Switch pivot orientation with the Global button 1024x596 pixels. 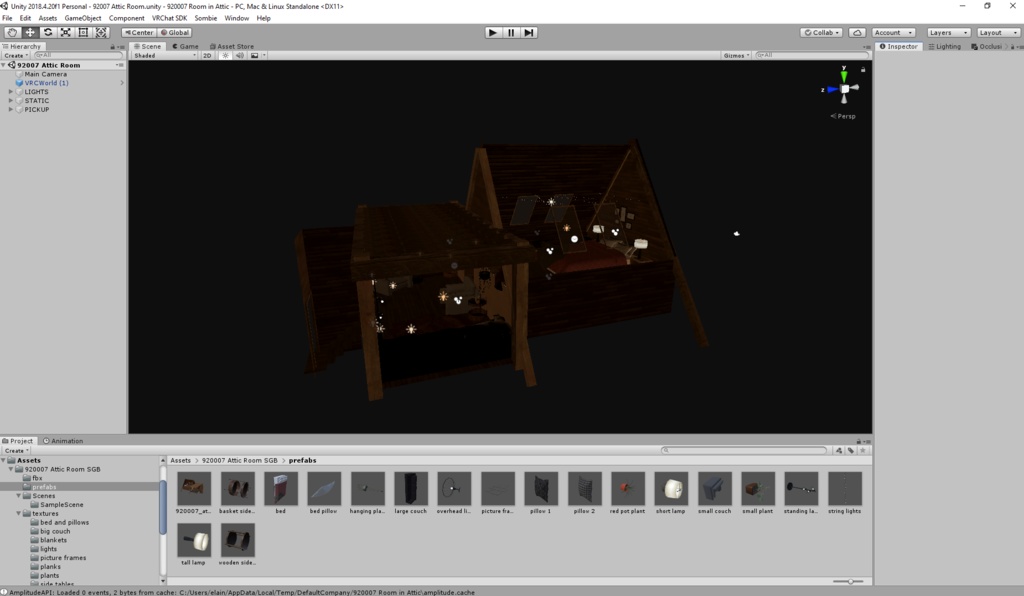point(175,32)
